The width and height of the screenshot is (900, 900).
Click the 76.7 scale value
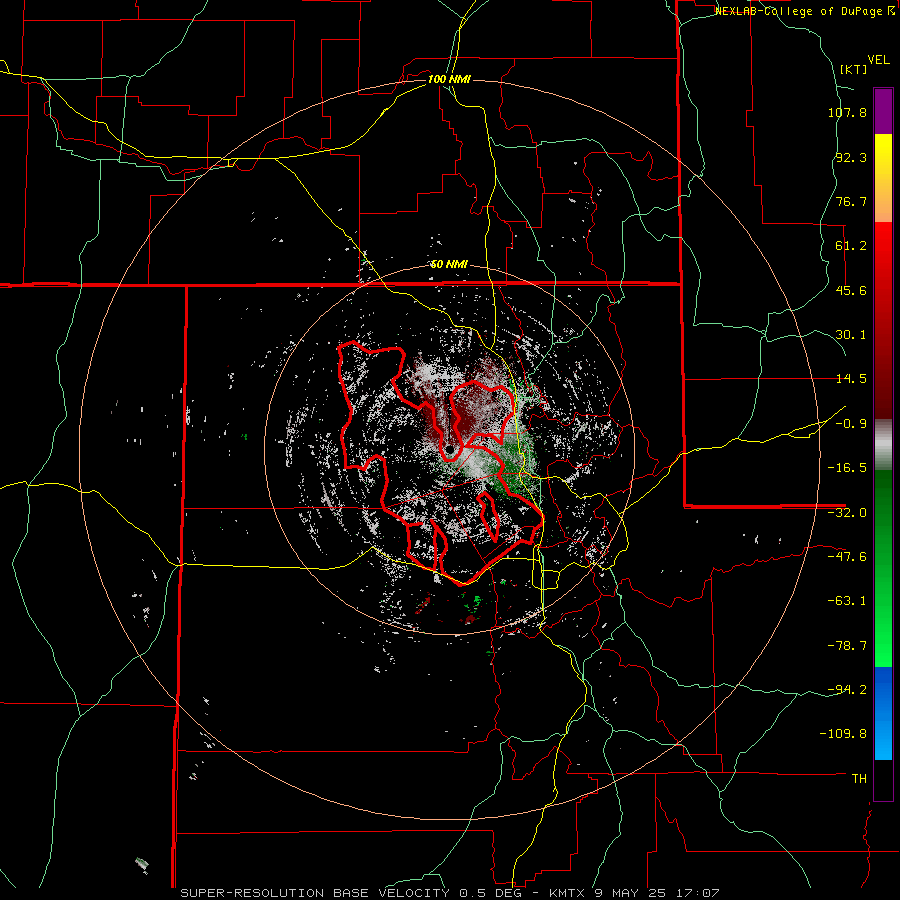[x=851, y=201]
